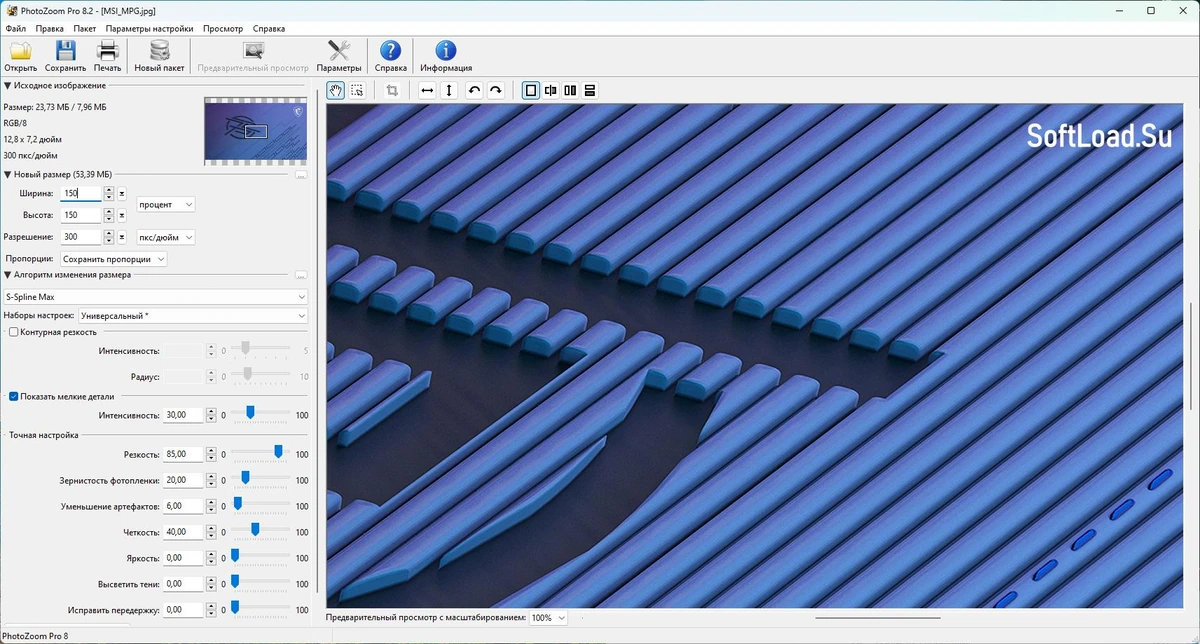The width and height of the screenshot is (1200, 644).
Task: Click the Резкость slider handle
Action: point(279,452)
